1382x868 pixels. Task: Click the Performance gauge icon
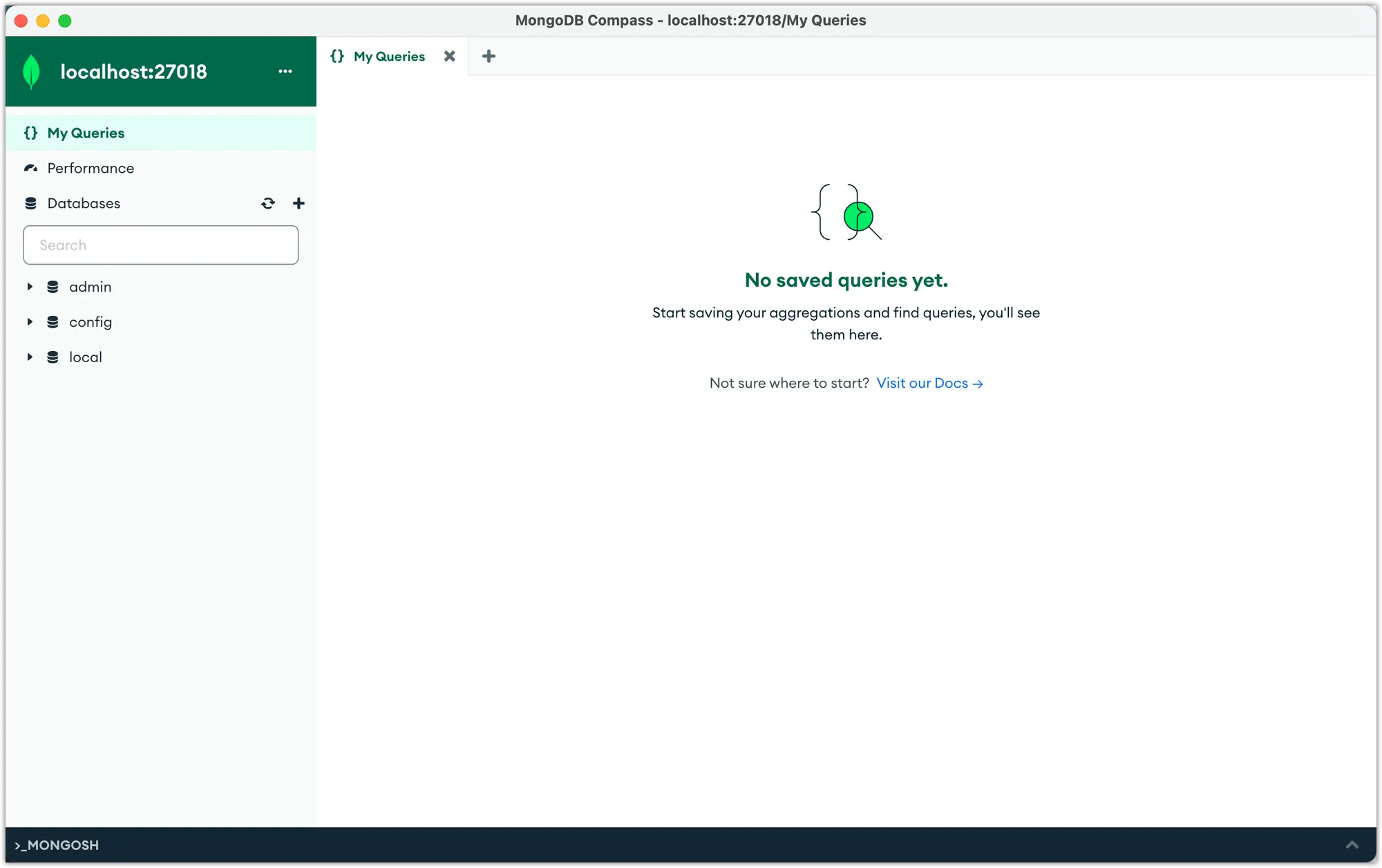click(x=30, y=168)
